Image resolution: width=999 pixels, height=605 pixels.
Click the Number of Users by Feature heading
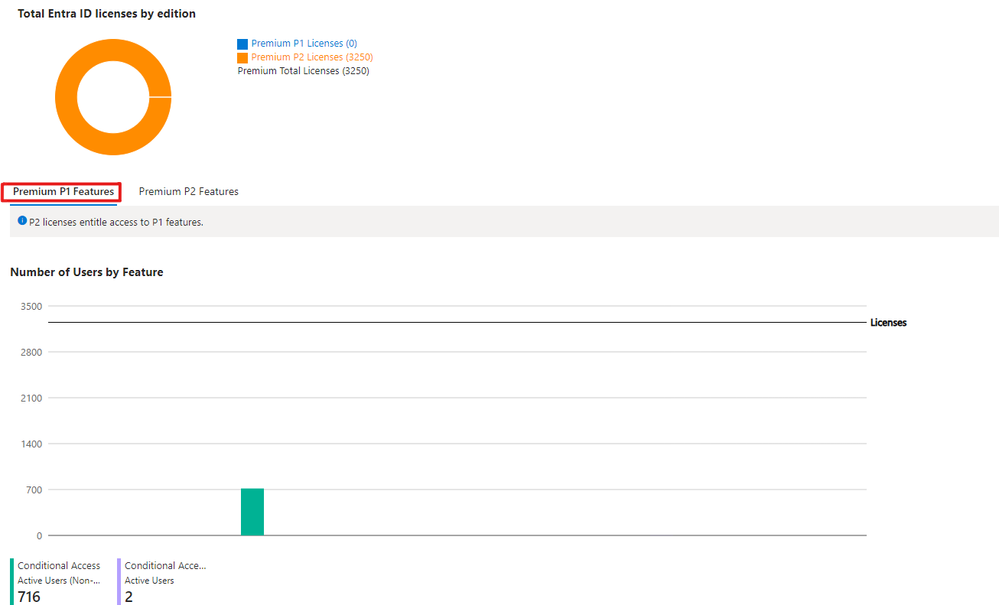tap(87, 272)
